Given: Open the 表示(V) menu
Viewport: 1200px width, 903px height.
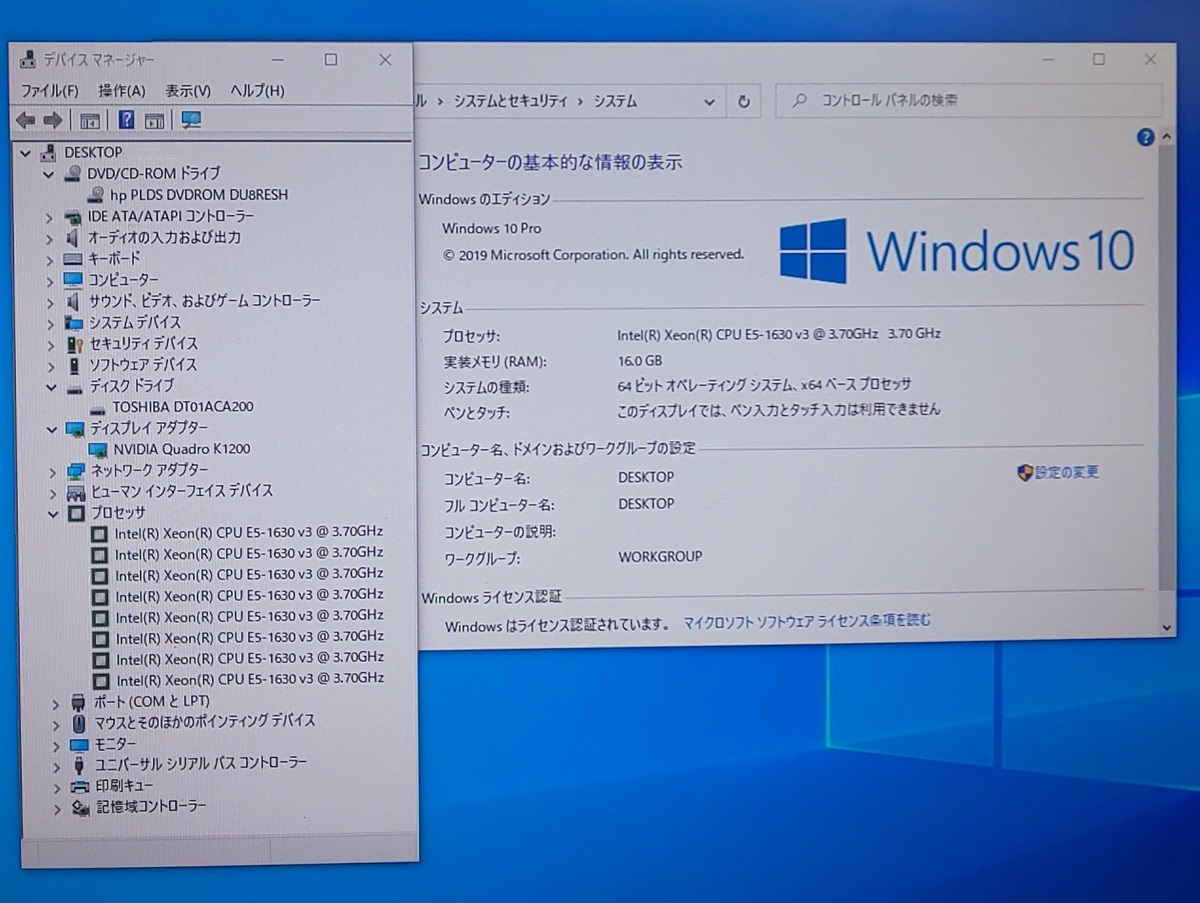Looking at the screenshot, I should point(188,91).
